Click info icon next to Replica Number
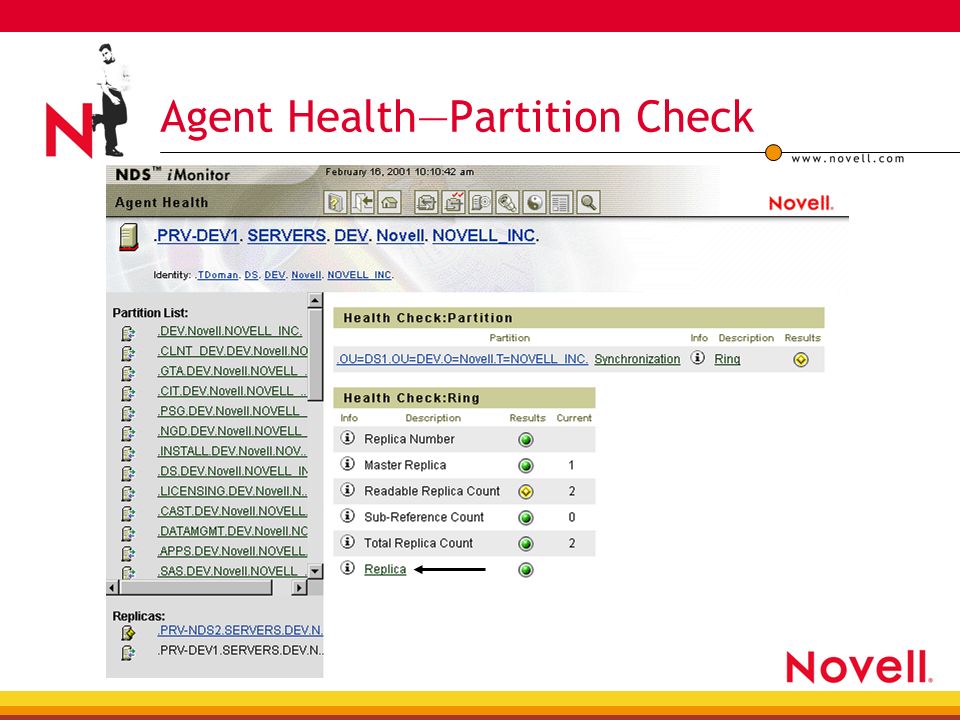 (348, 438)
